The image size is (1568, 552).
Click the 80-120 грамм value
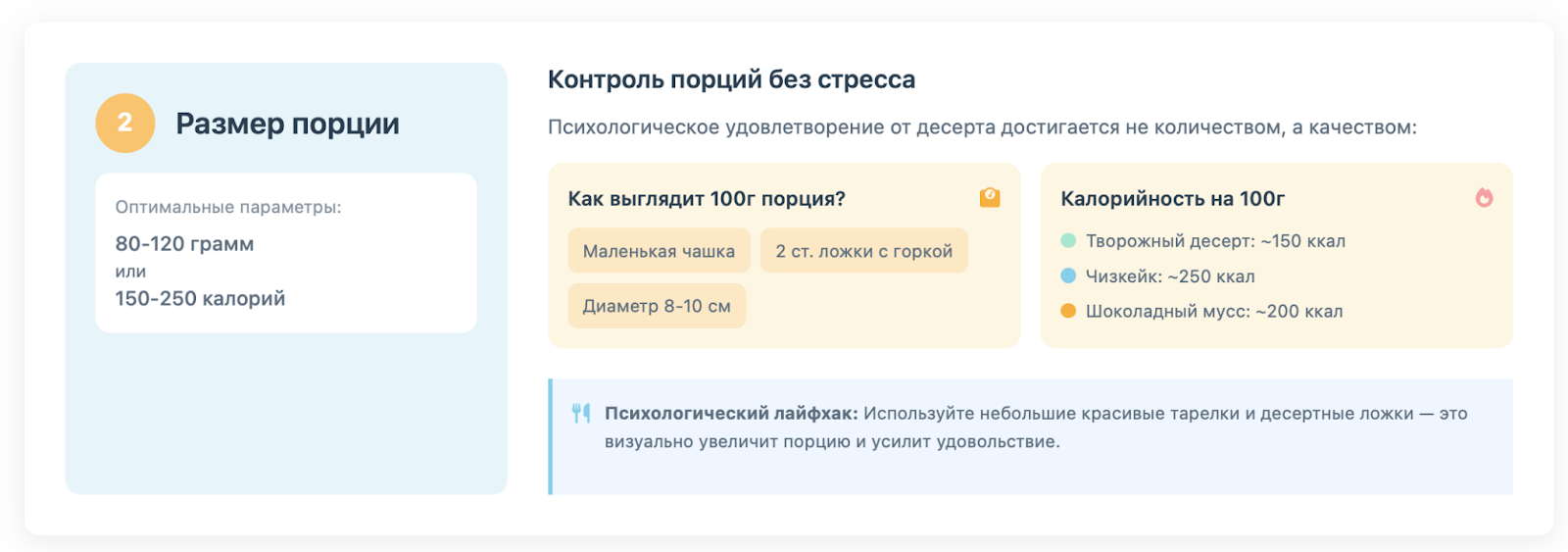pos(184,244)
